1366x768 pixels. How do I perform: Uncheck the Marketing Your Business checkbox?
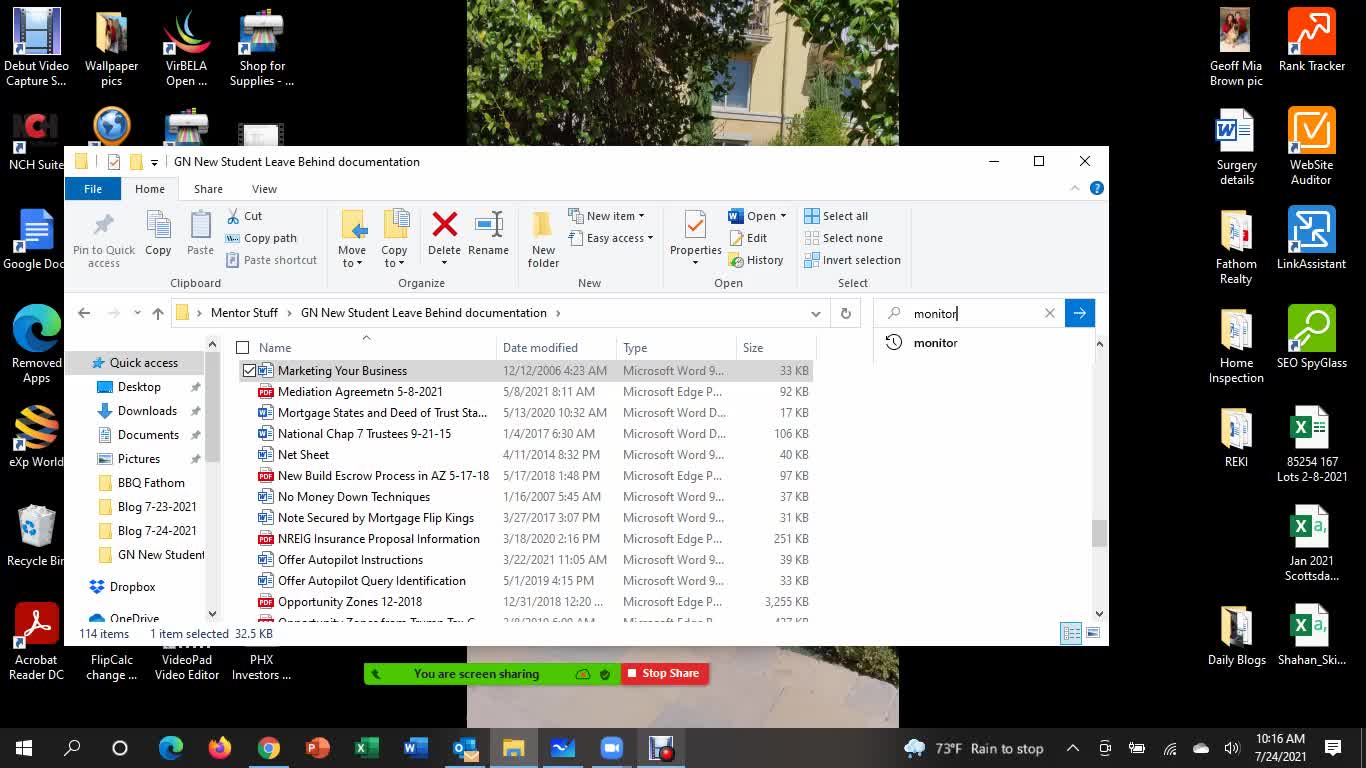click(249, 371)
